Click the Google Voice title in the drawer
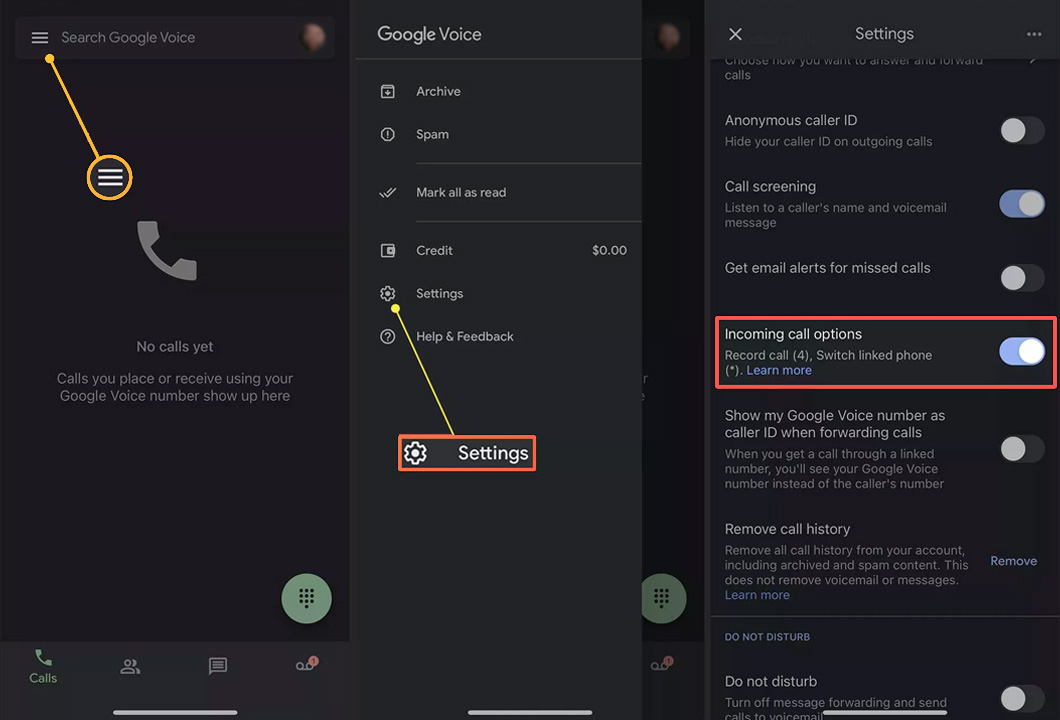The width and height of the screenshot is (1060, 720). coord(429,34)
